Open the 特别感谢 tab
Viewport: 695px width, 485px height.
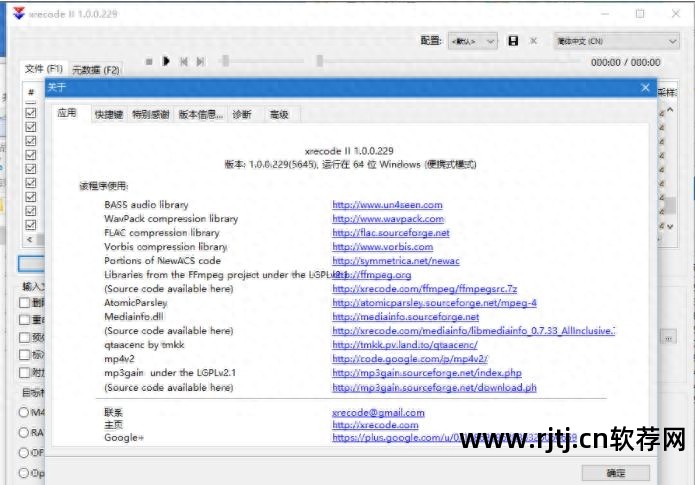[151, 115]
